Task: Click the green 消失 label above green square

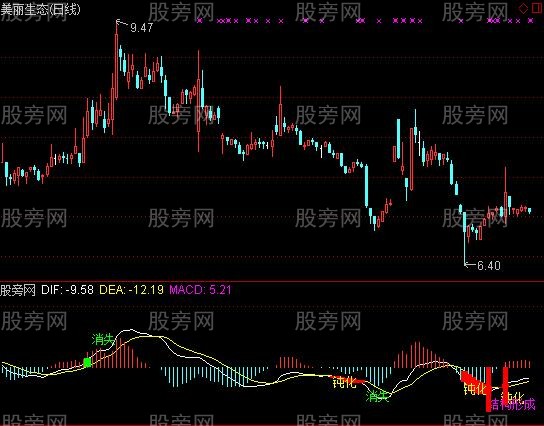Action: (x=103, y=339)
